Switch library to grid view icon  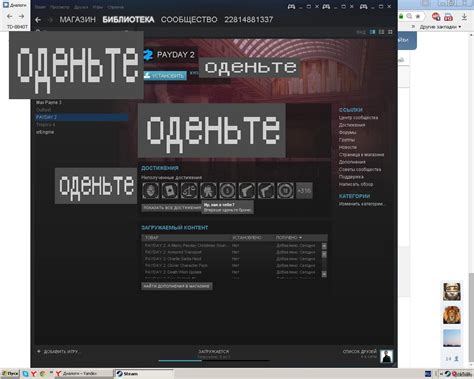(390, 32)
